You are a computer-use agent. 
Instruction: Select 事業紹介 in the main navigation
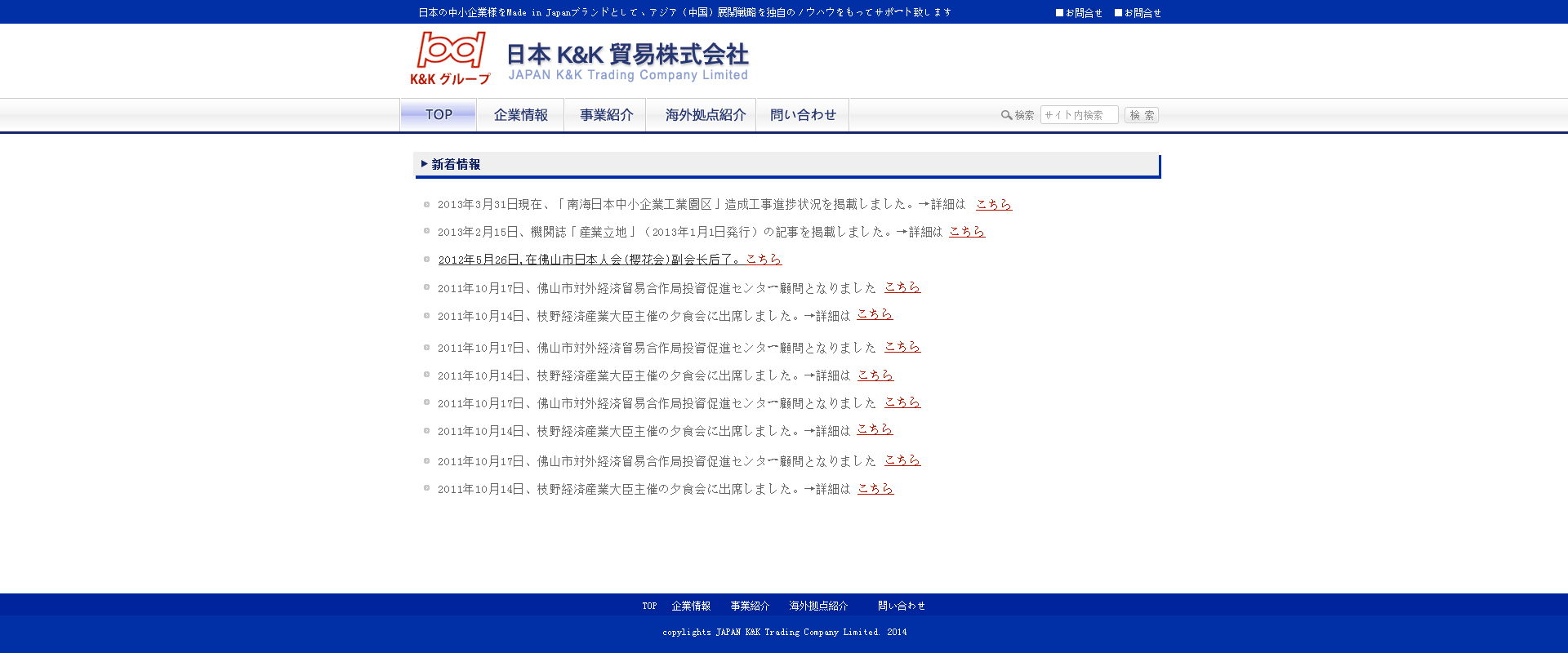pos(606,115)
